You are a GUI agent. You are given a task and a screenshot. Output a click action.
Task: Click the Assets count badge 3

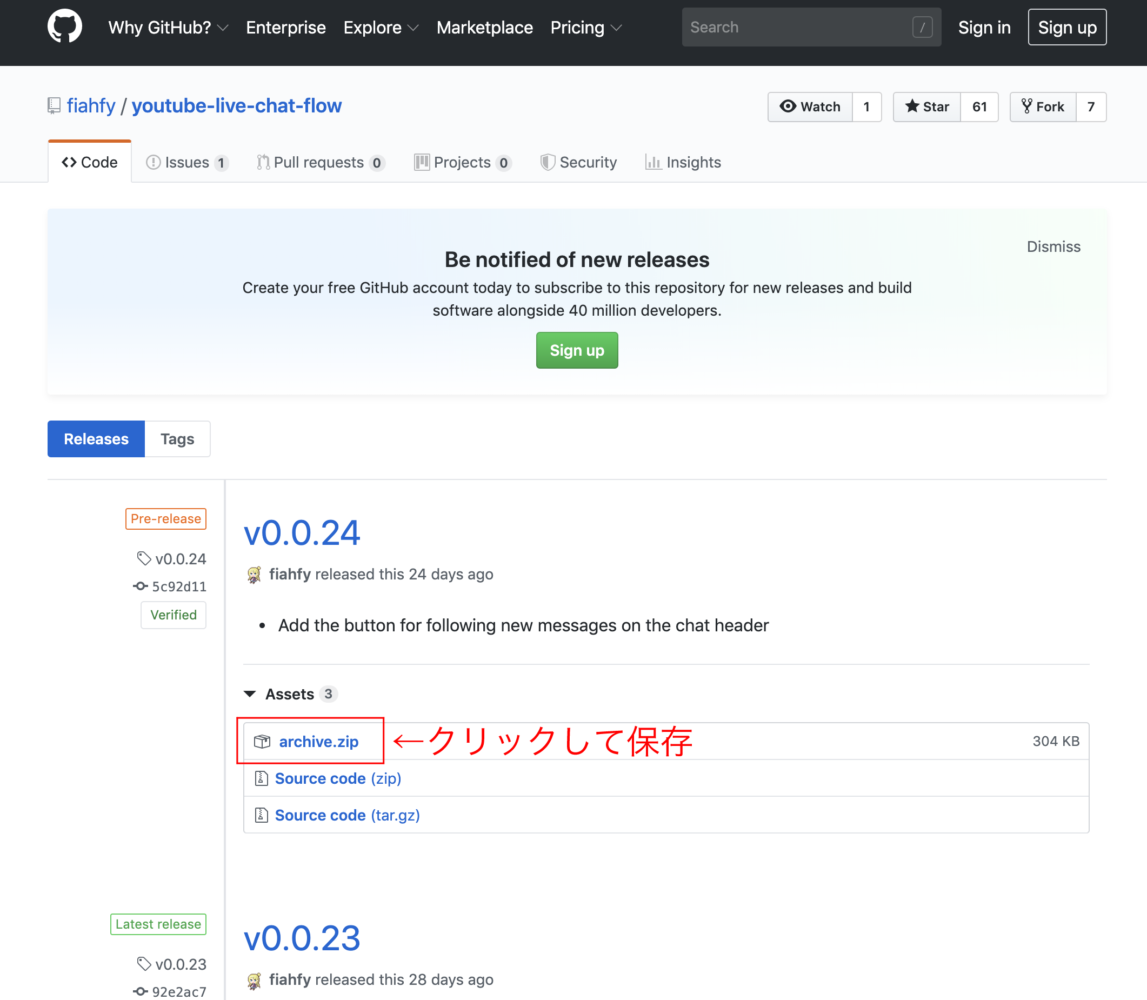point(328,693)
